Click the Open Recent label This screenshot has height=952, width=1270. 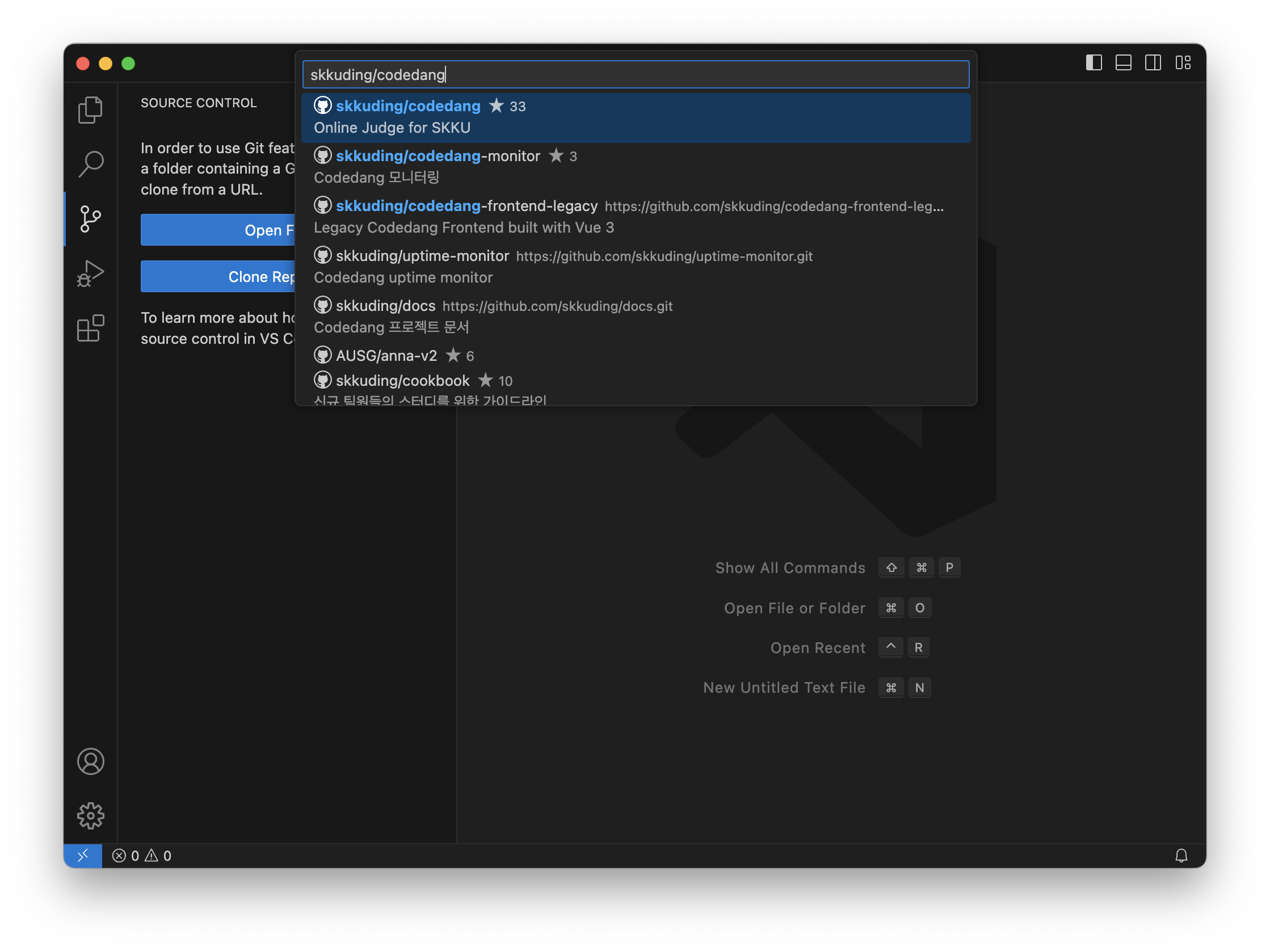pos(818,648)
